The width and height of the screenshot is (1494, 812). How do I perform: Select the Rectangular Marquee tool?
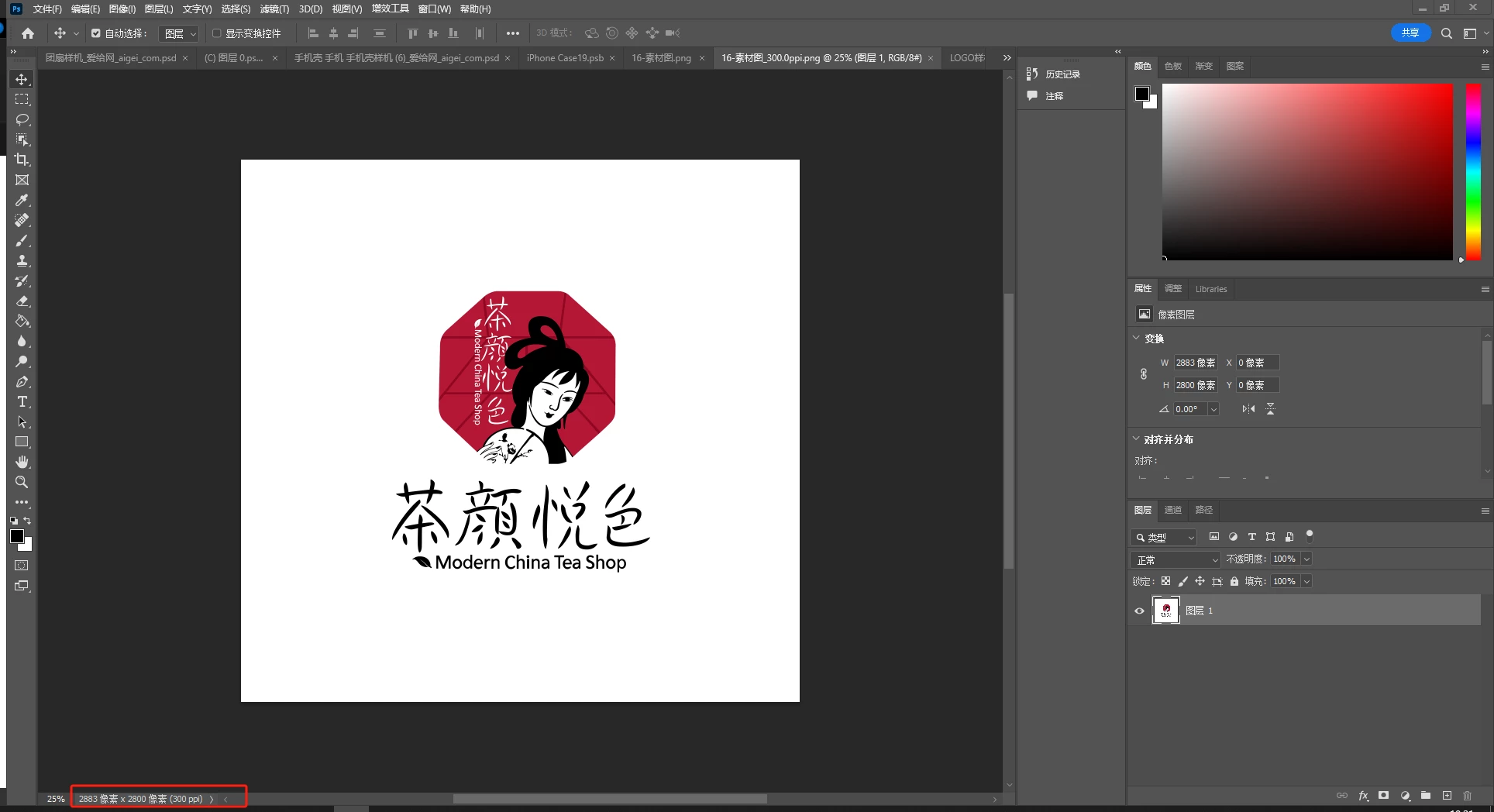point(22,99)
